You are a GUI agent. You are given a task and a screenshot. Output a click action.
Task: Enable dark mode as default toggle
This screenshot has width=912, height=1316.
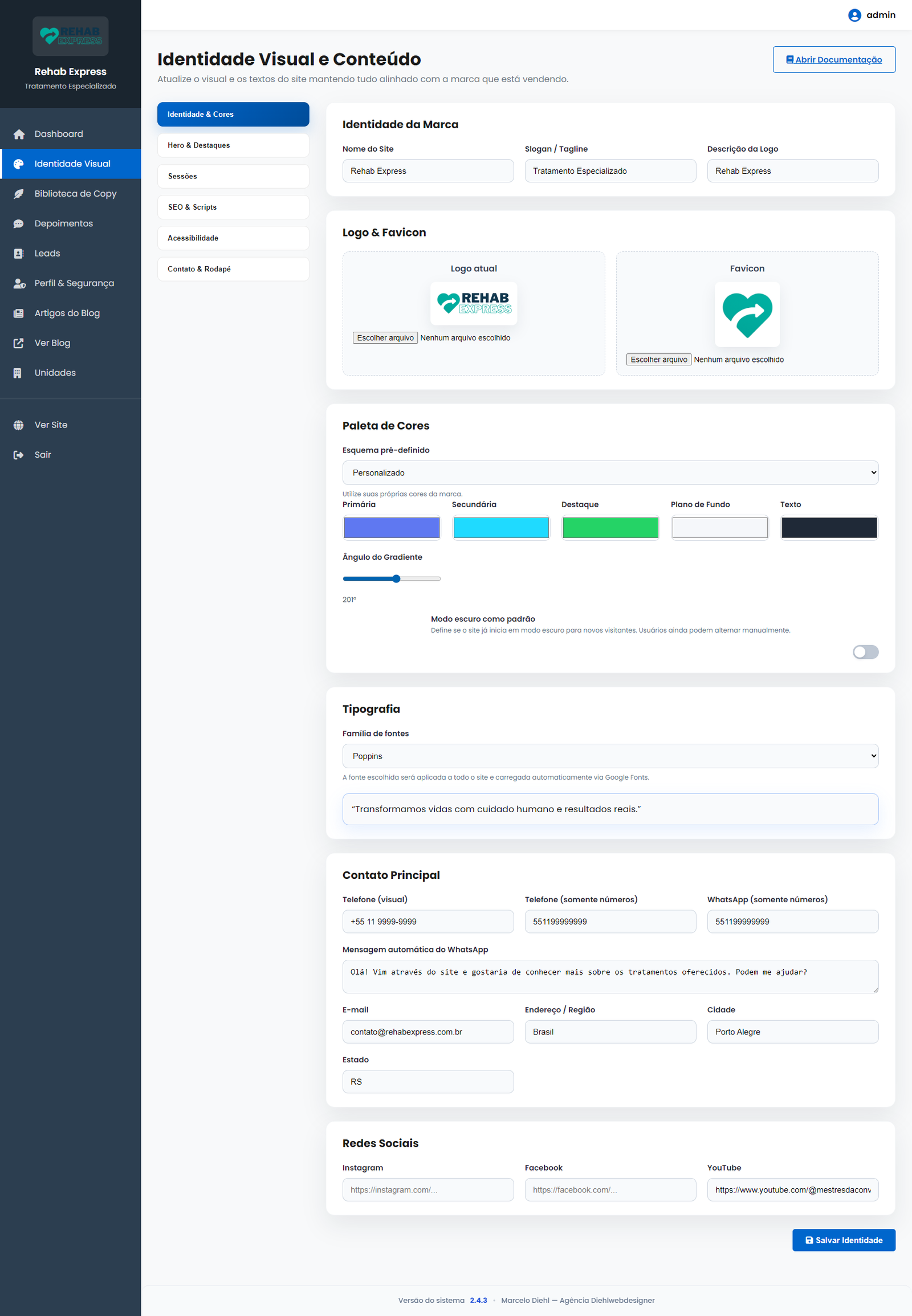point(865,652)
